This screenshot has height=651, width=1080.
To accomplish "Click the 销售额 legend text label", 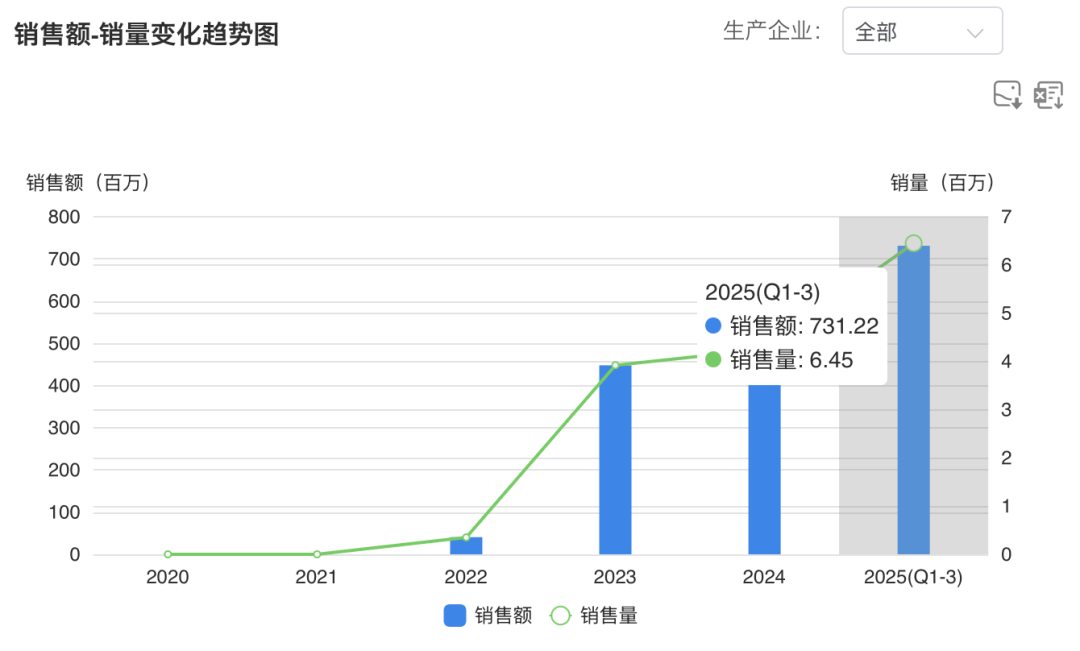I will click(503, 615).
